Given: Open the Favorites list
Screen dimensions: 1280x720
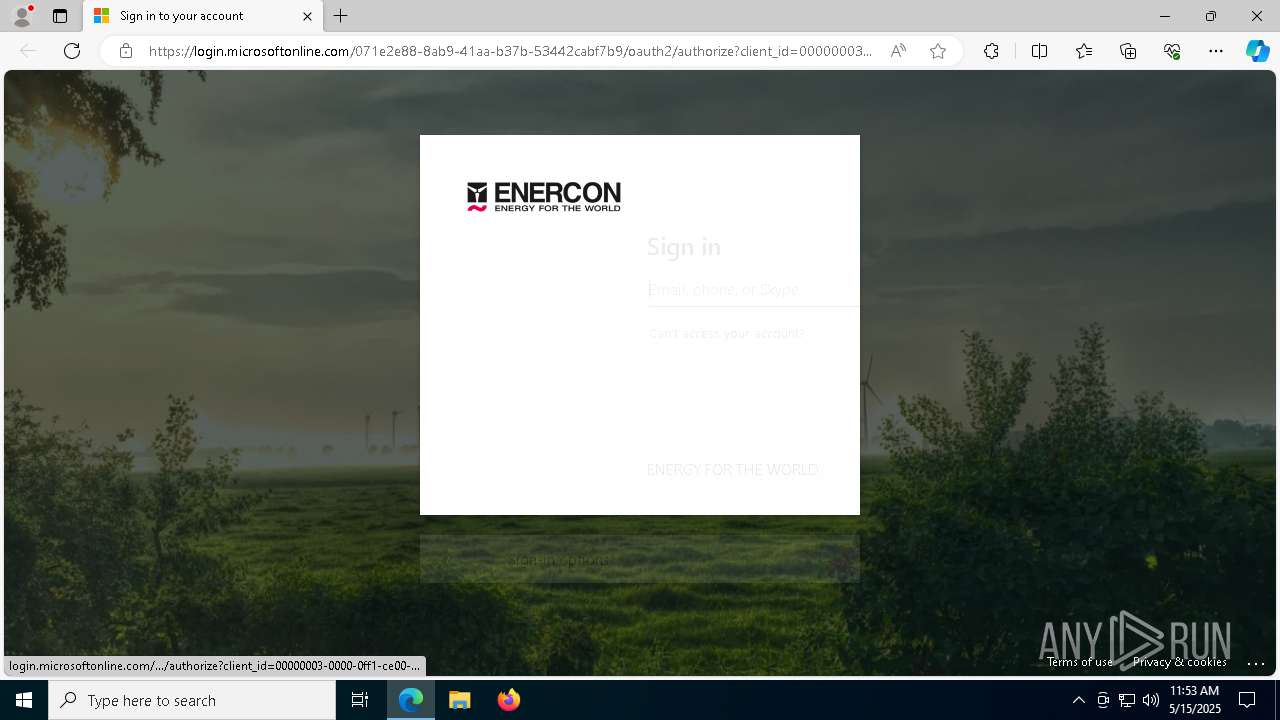Looking at the screenshot, I should 1084,51.
